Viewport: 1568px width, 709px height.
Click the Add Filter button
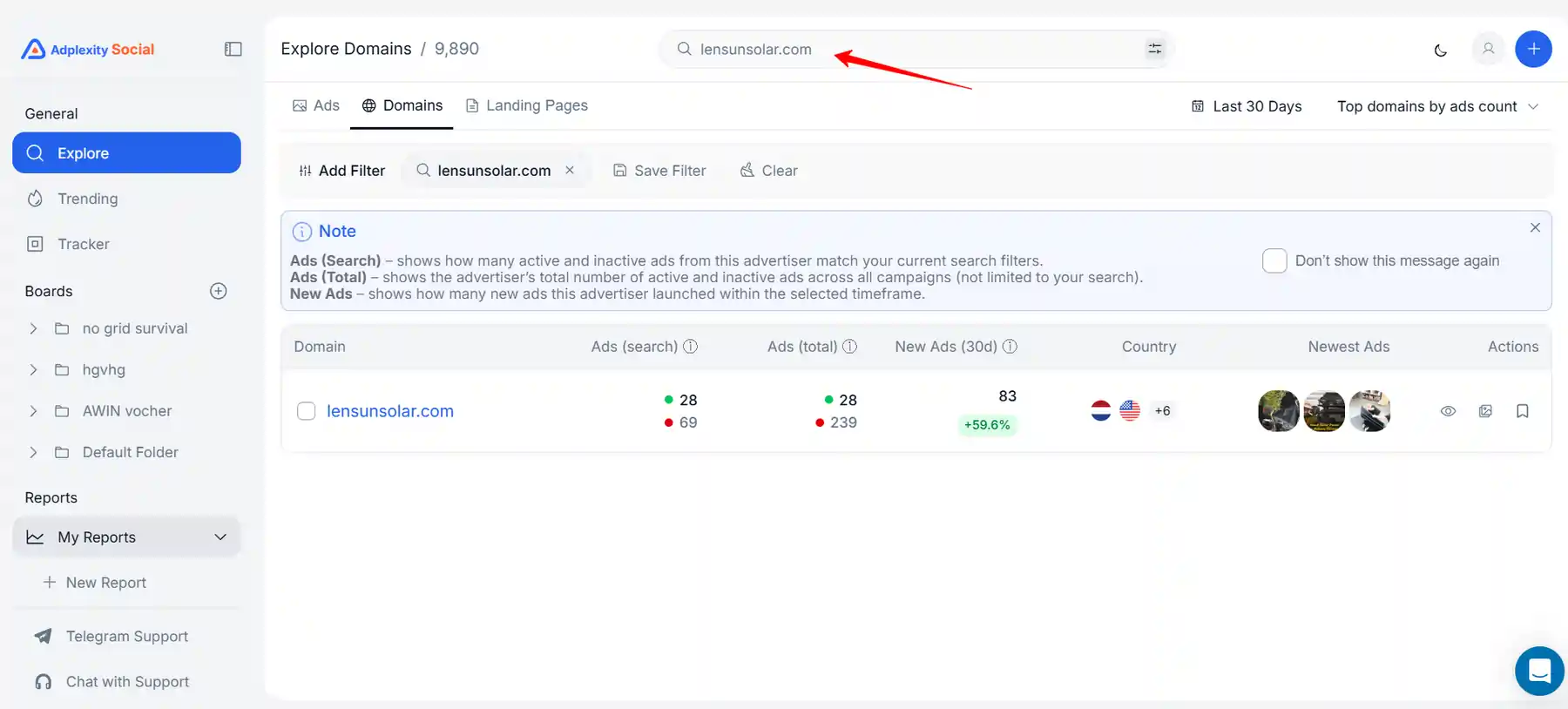point(341,171)
